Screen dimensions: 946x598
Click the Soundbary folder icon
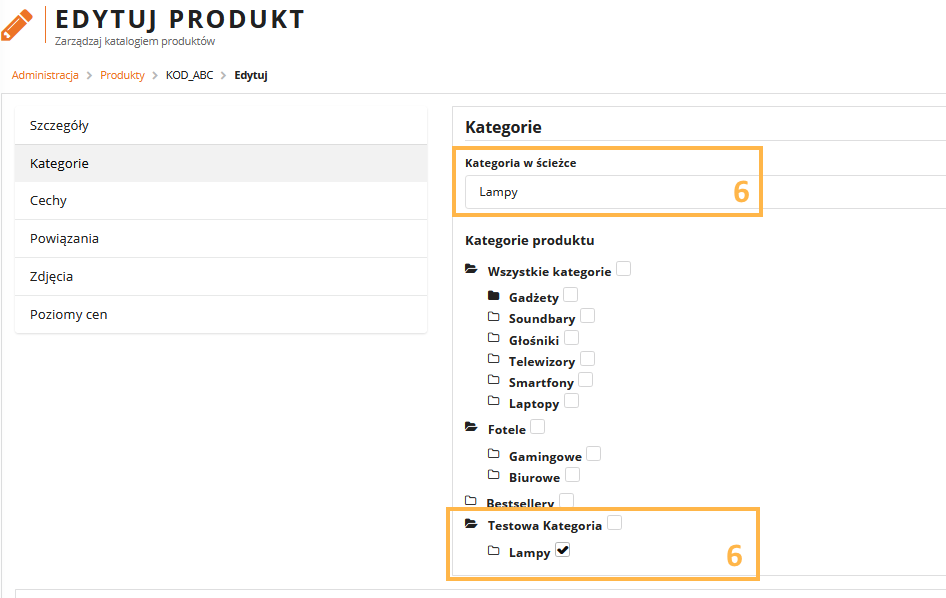click(493, 317)
